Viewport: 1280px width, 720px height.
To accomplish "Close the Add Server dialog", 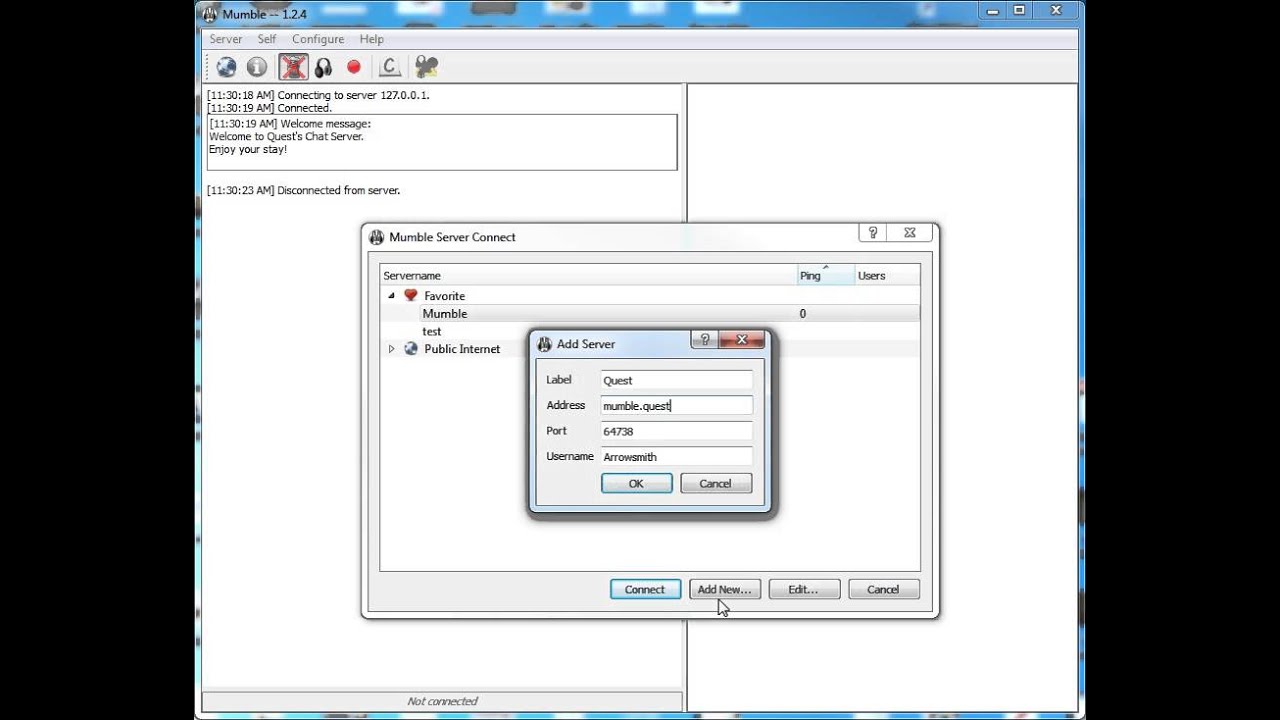I will (x=742, y=340).
